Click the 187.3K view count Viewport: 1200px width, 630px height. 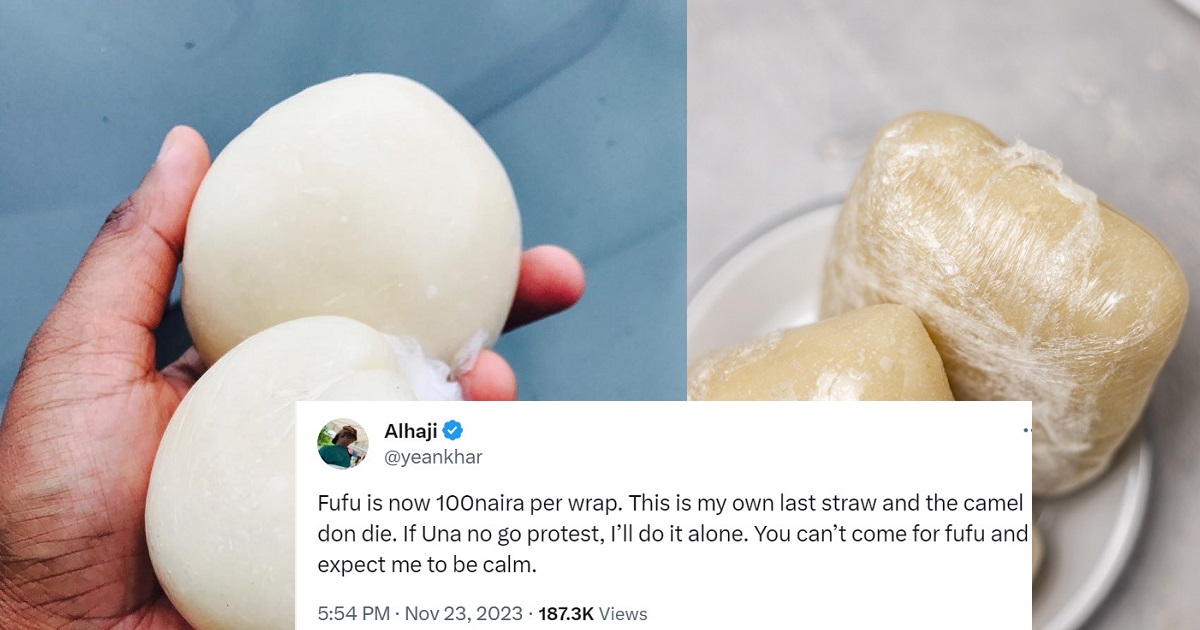(x=567, y=614)
